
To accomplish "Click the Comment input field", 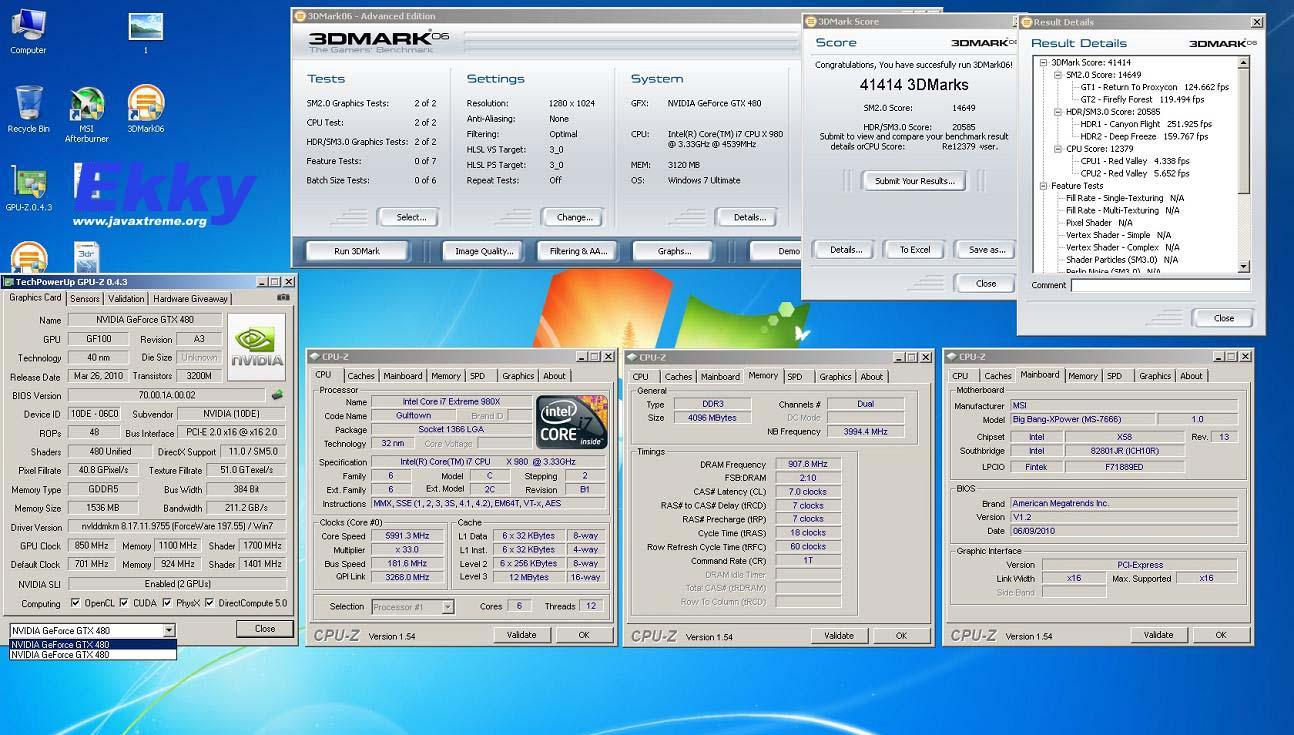I will point(1160,286).
